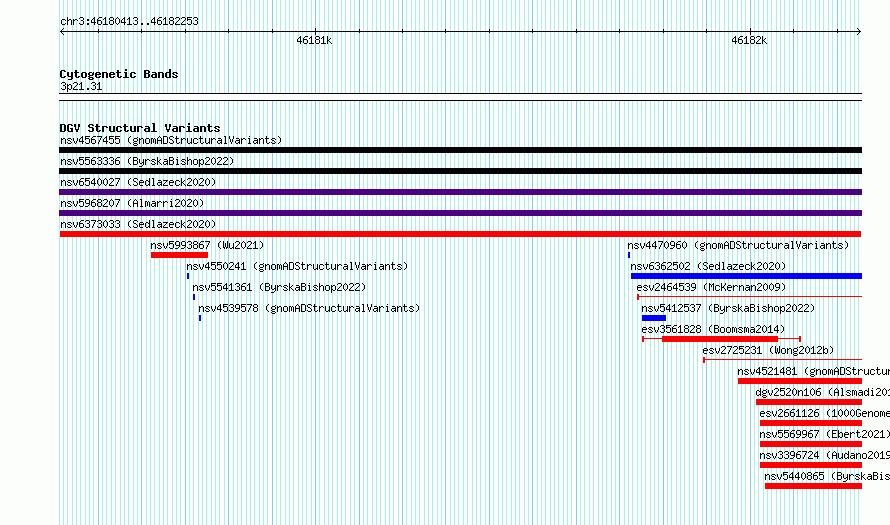Click the 46182k ruler tick label

click(x=749, y=41)
